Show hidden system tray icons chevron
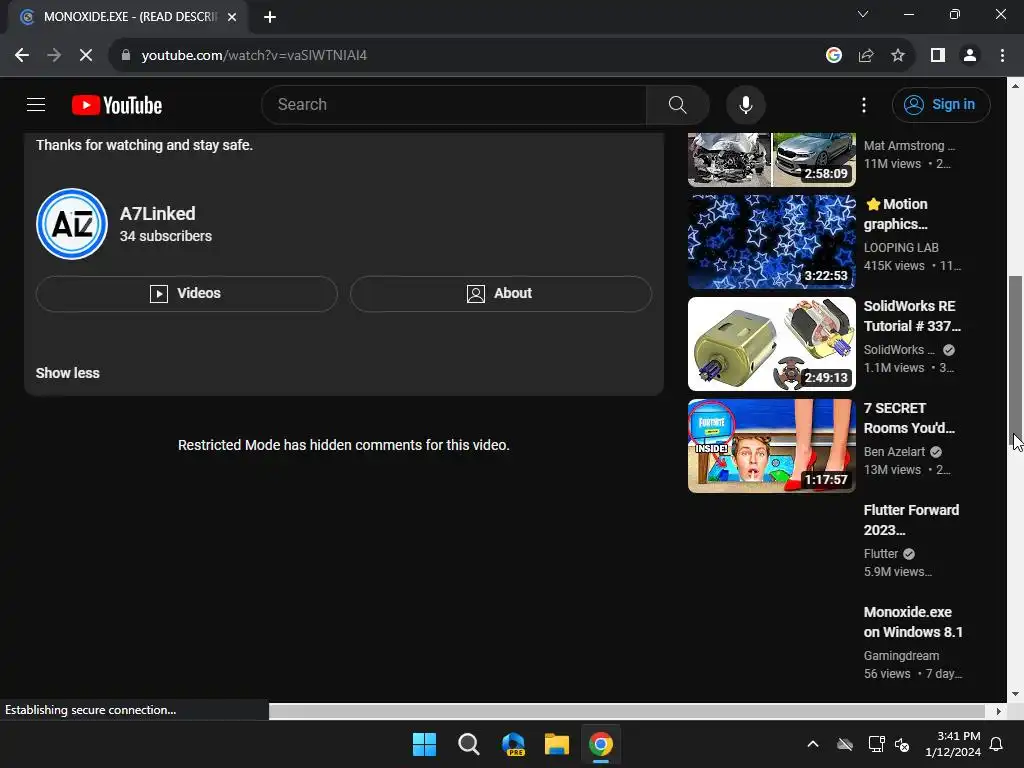This screenshot has height=768, width=1024. 812,744
